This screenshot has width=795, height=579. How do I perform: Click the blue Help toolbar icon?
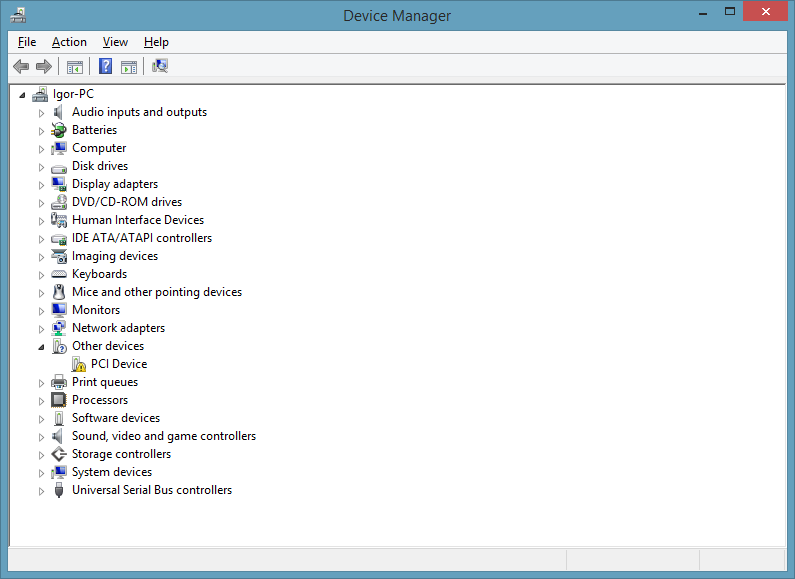click(x=105, y=66)
